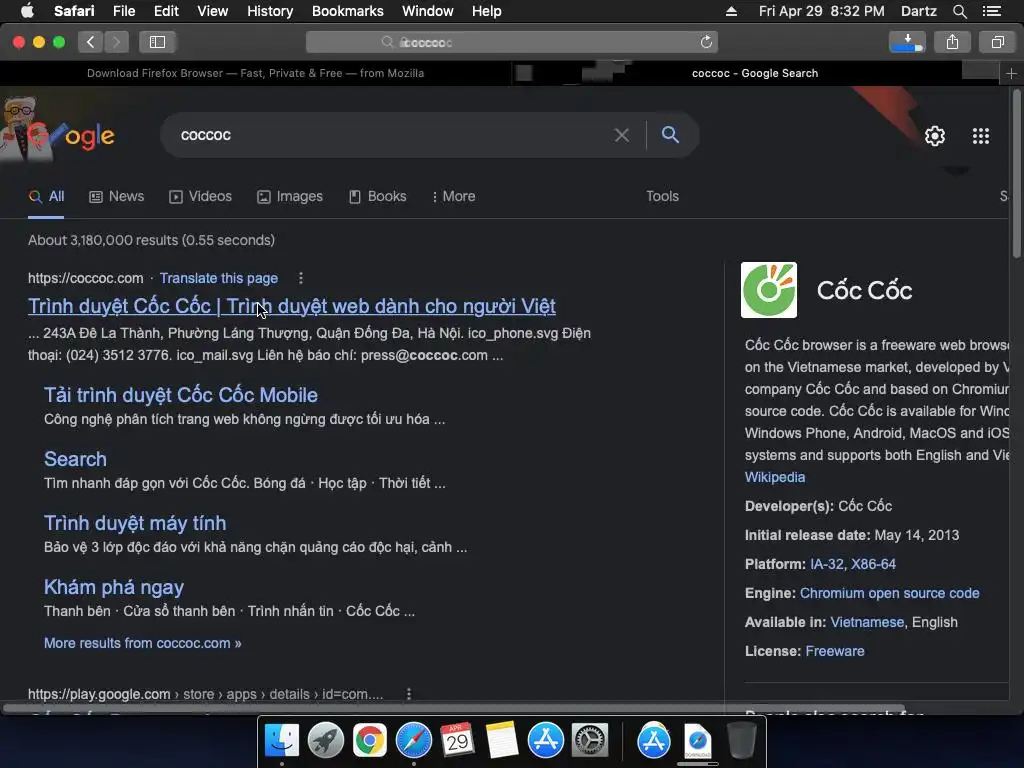Reload the page with refresh icon
Viewport: 1024px width, 768px height.
pyautogui.click(x=706, y=42)
